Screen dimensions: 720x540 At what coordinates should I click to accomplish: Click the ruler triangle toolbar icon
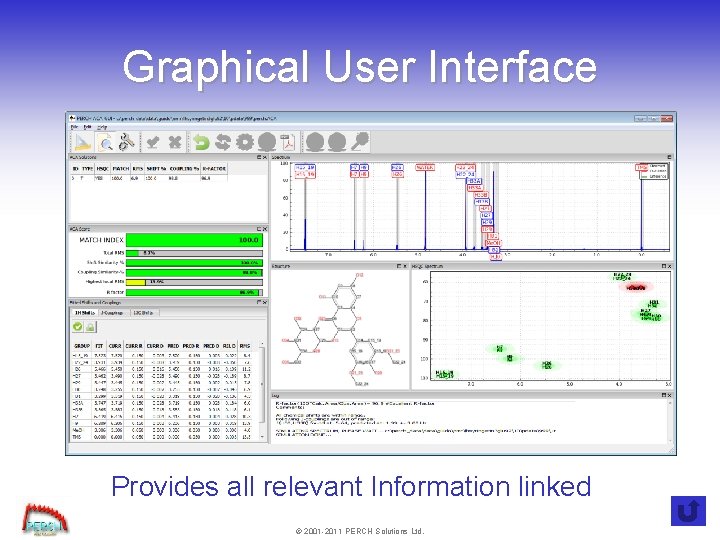pyautogui.click(x=83, y=142)
